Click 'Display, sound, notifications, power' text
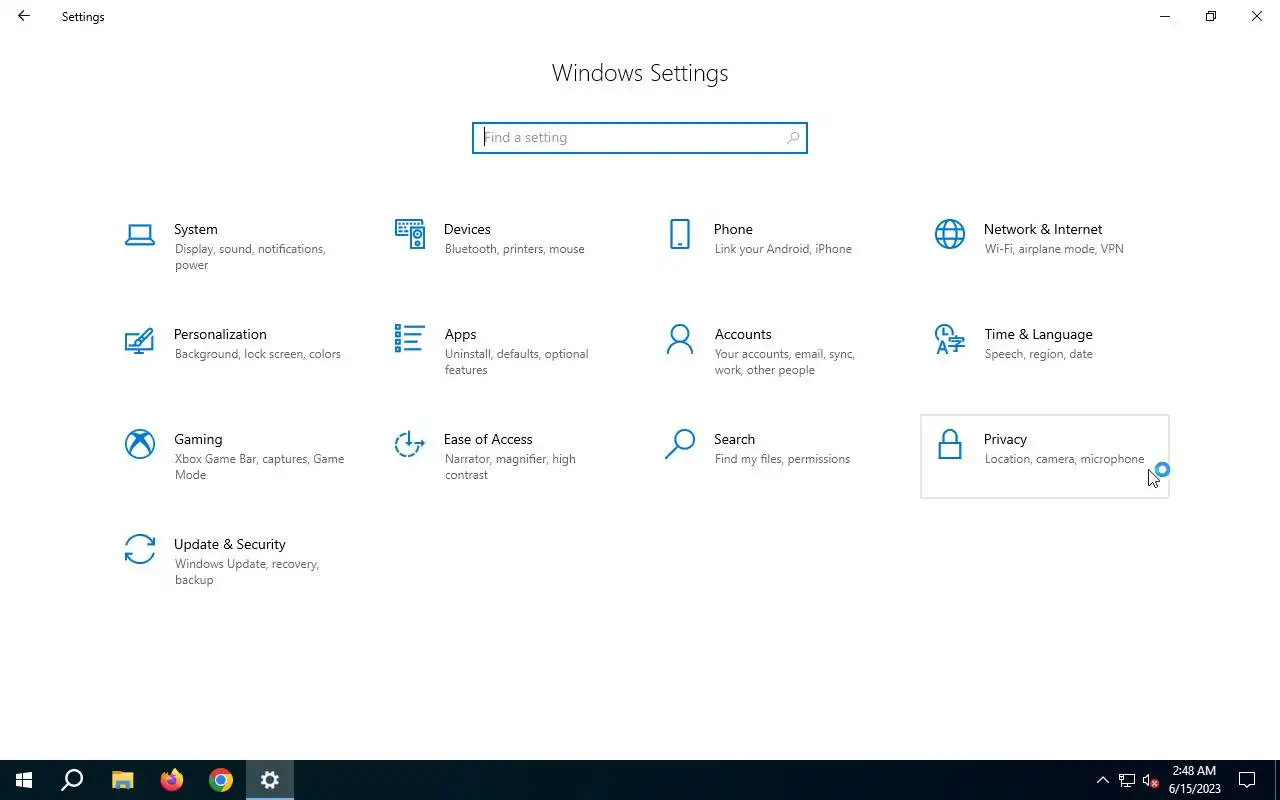 pyautogui.click(x=250, y=257)
